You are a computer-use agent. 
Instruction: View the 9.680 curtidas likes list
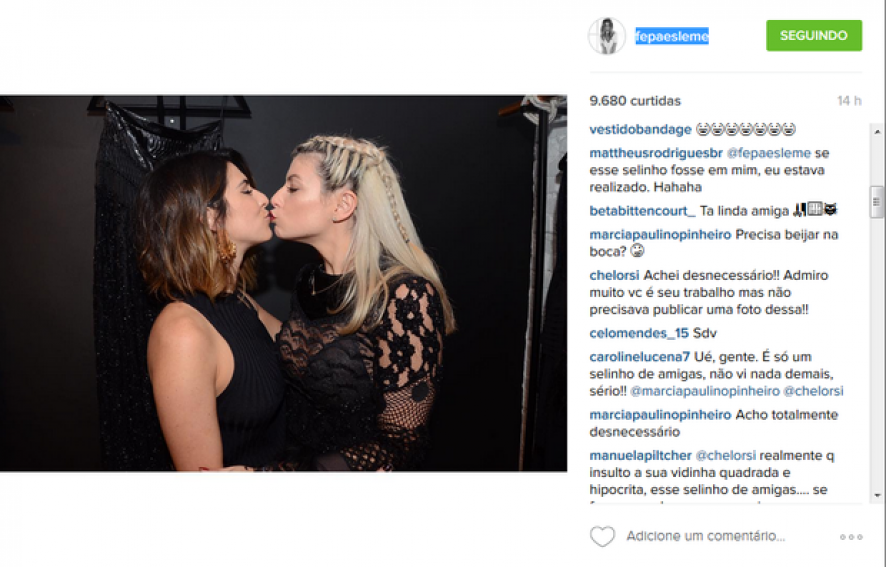click(635, 101)
